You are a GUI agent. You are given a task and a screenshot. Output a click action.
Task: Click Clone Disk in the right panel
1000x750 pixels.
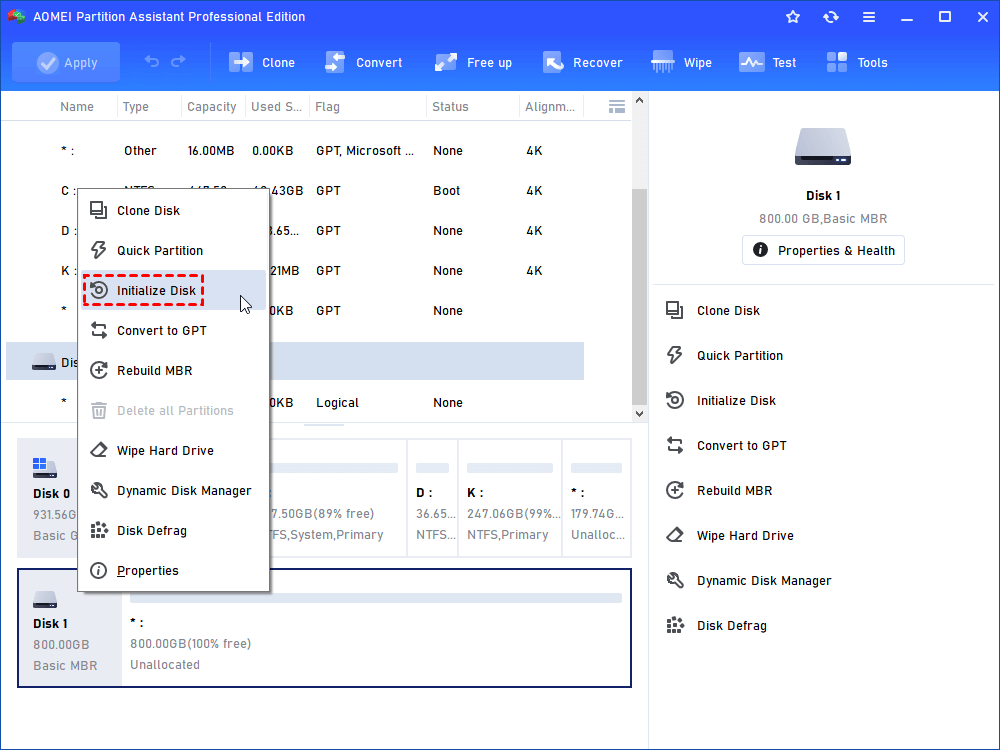[x=713, y=311]
